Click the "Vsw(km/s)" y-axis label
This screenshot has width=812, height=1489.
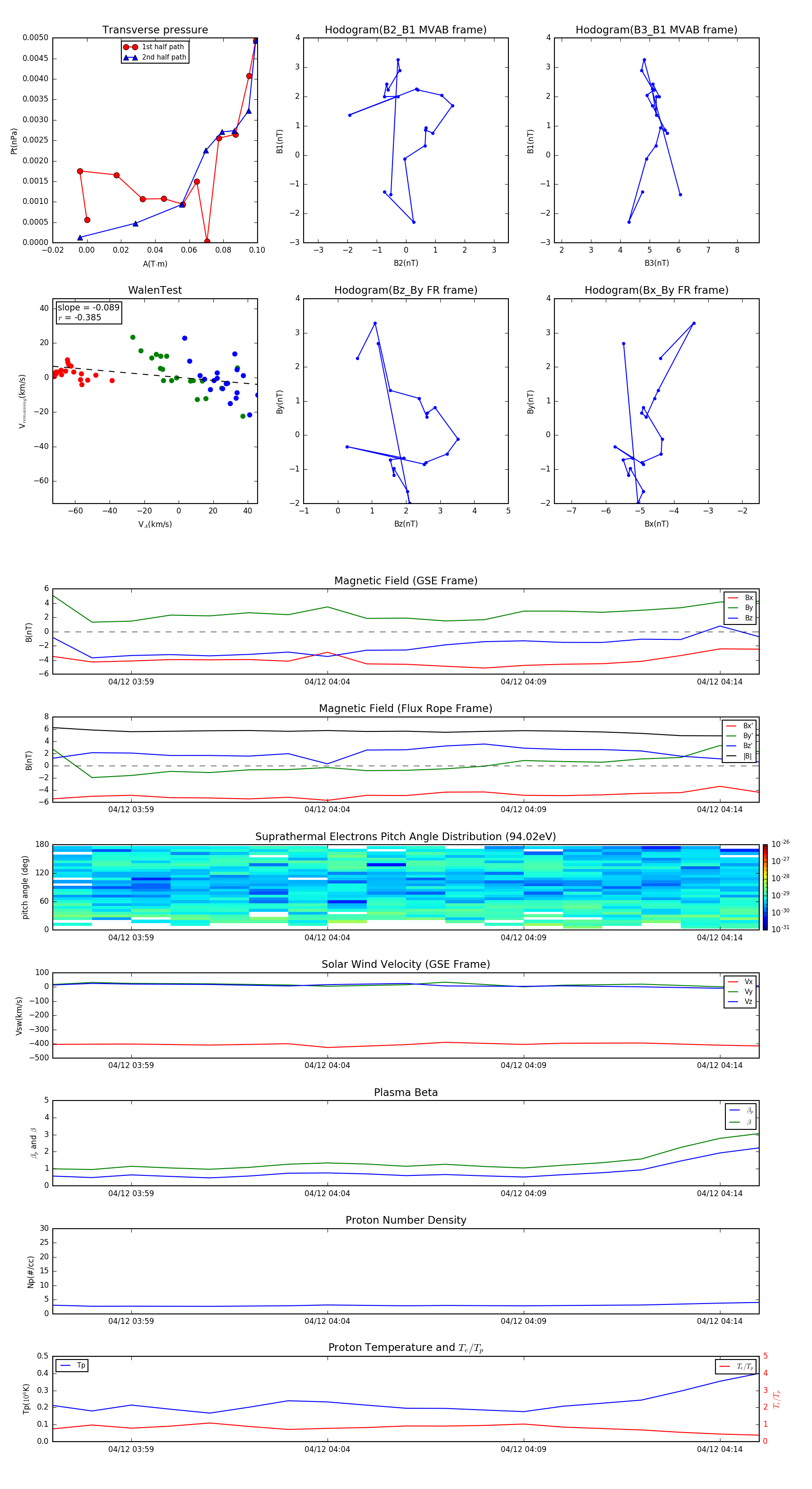click(18, 1015)
